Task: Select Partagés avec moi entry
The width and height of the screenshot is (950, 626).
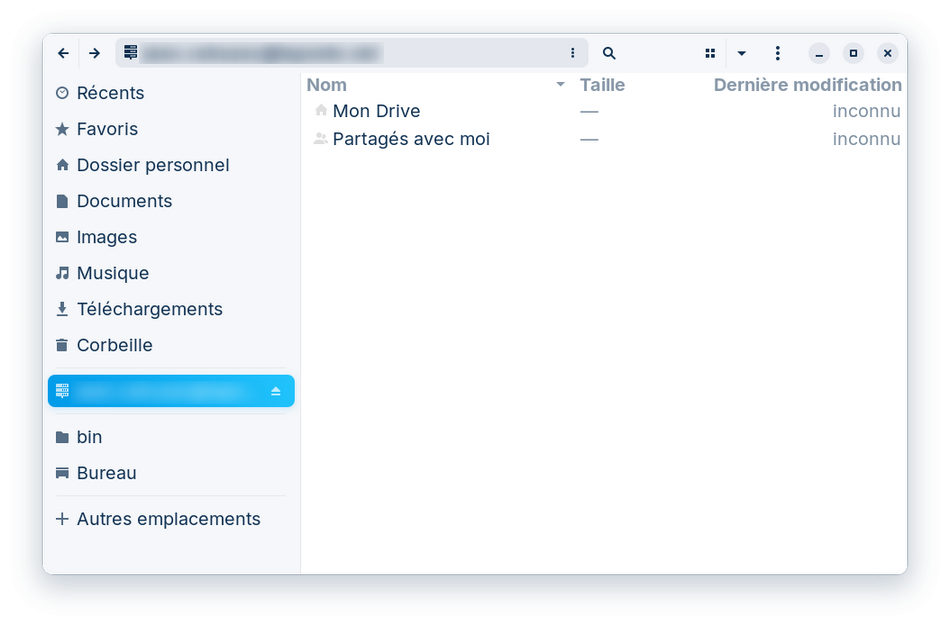Action: (x=411, y=139)
